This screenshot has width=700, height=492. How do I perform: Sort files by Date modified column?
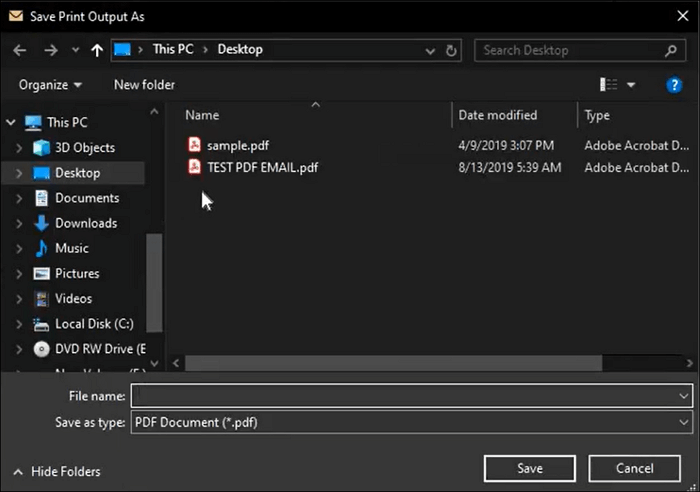pyautogui.click(x=498, y=115)
